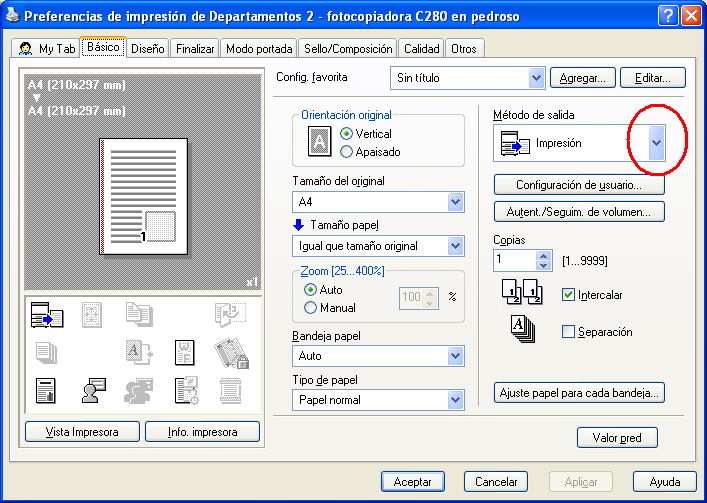Click the user with card icon
Screen dimensions: 707x503
click(94, 390)
